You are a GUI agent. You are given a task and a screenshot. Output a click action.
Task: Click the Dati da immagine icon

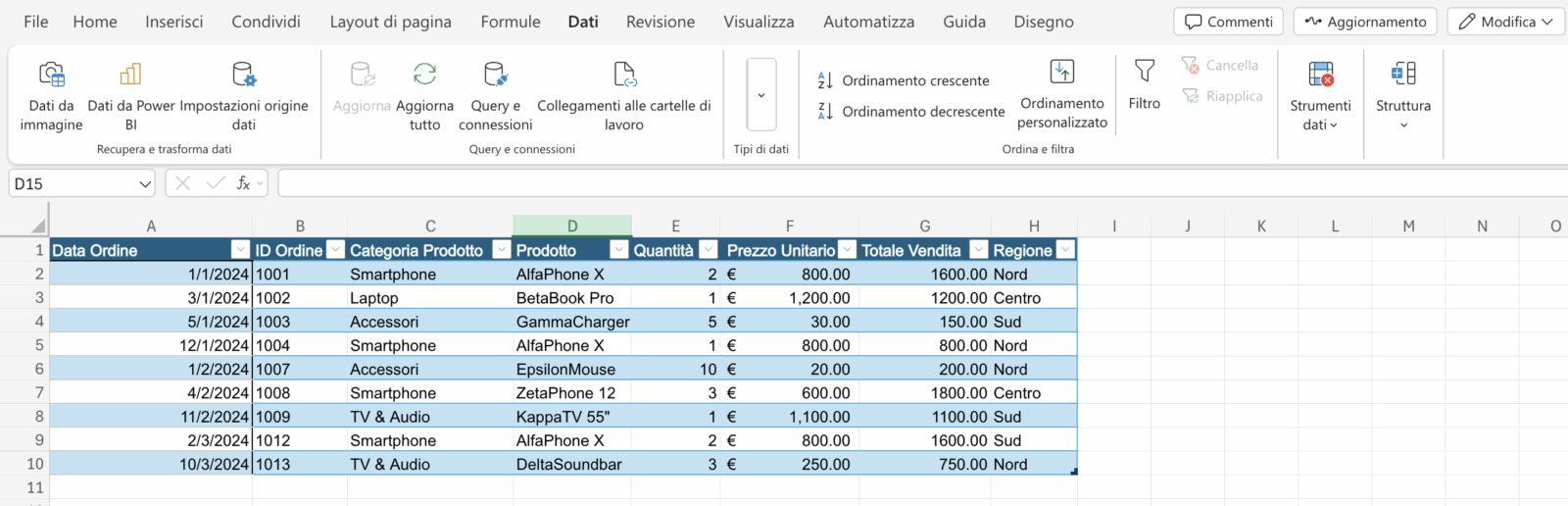point(51,75)
